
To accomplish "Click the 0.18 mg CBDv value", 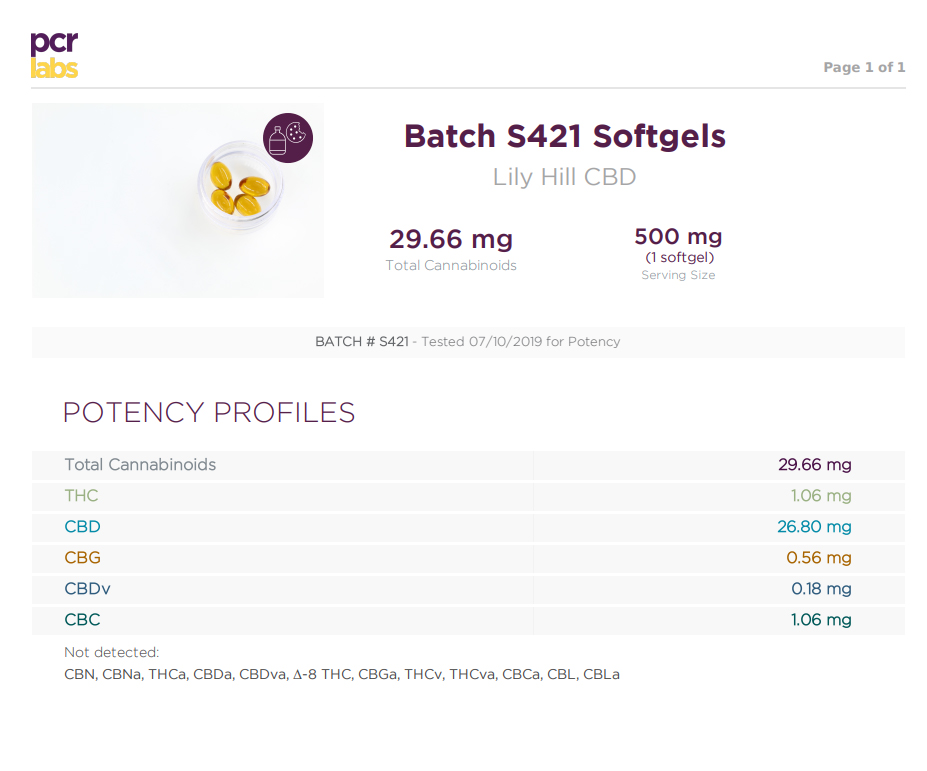I will coord(821,588).
